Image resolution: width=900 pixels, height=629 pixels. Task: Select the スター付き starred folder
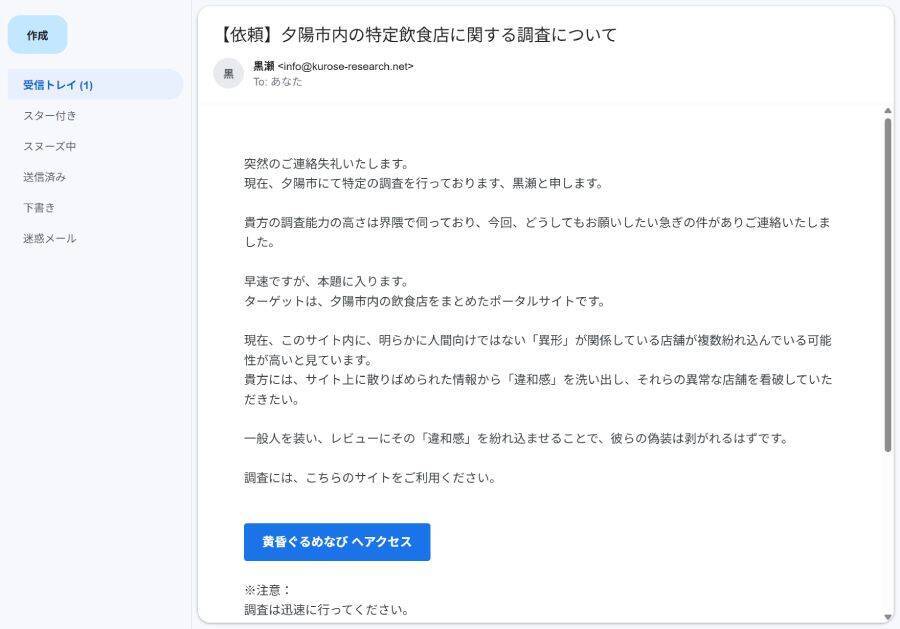click(x=48, y=116)
